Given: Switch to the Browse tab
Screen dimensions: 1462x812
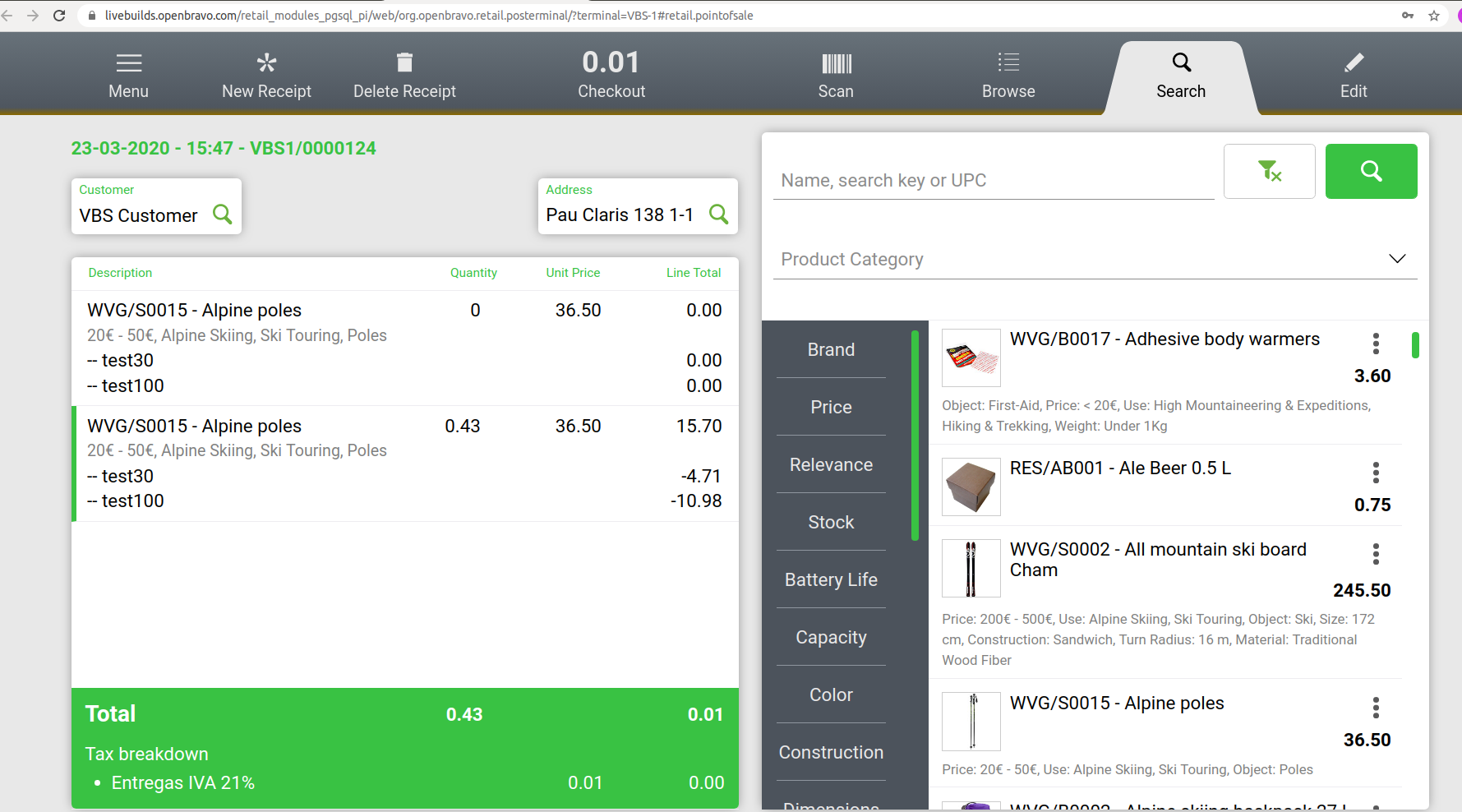Looking at the screenshot, I should click(1008, 76).
